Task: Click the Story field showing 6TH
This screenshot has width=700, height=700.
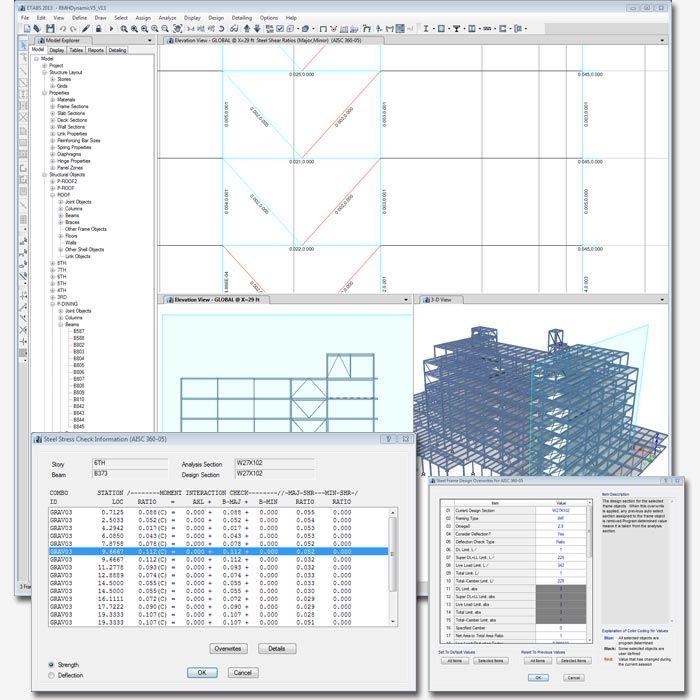Action: 130,463
